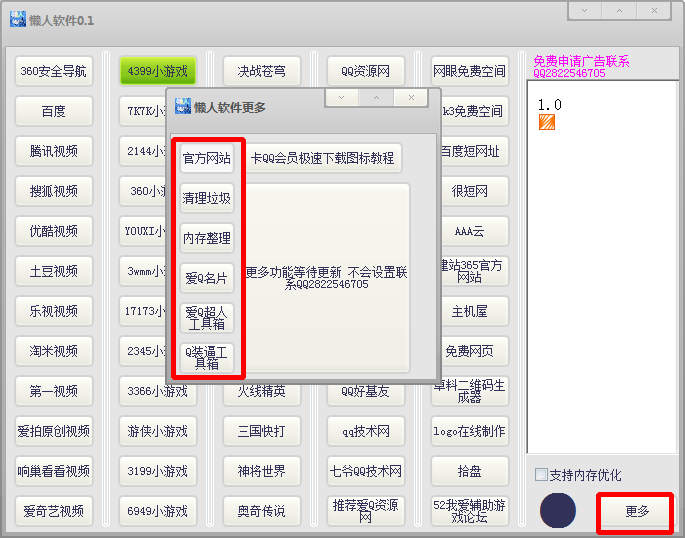Open 土豆视频 button

coord(54,271)
